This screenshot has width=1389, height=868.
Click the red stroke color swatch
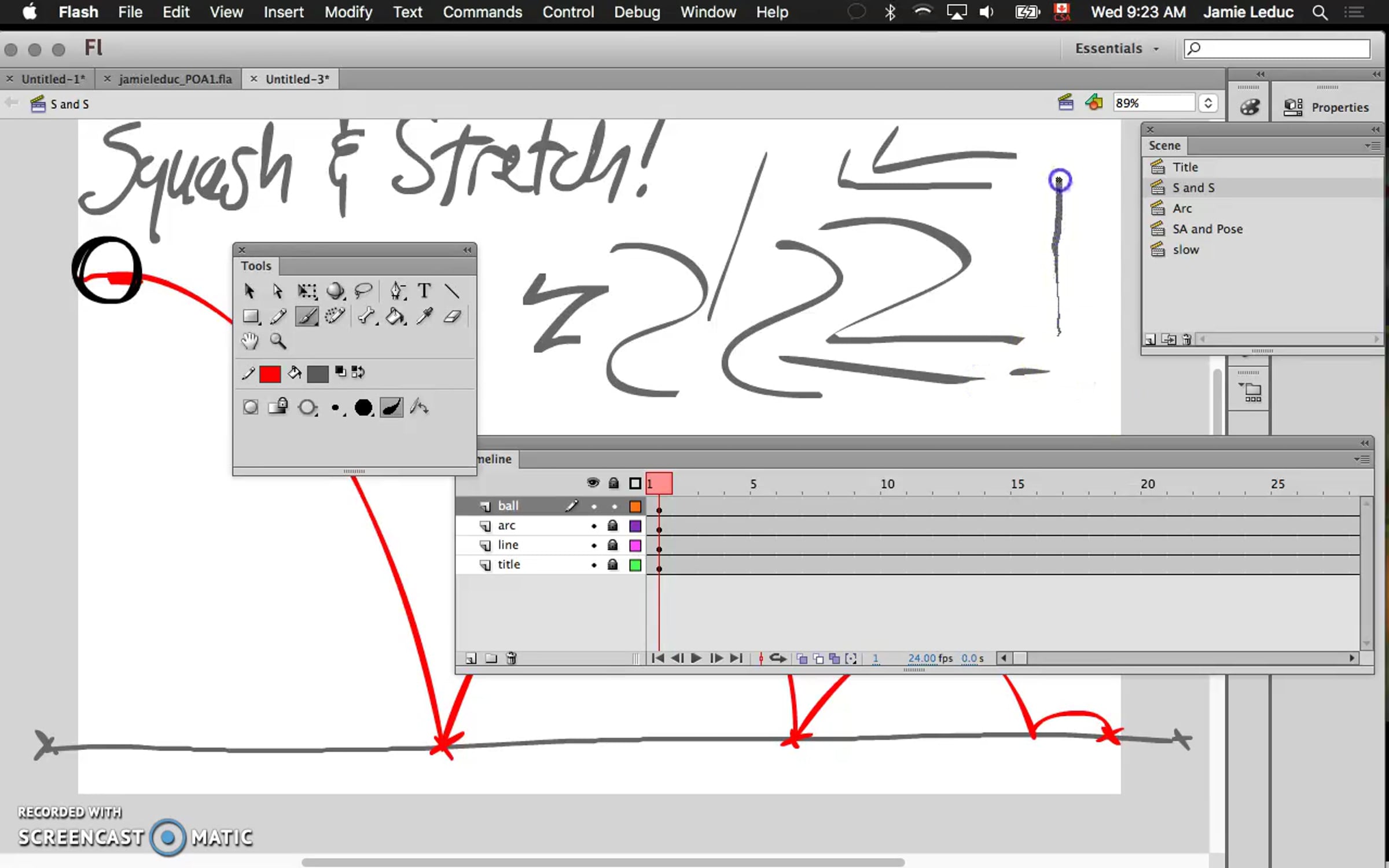(270, 374)
